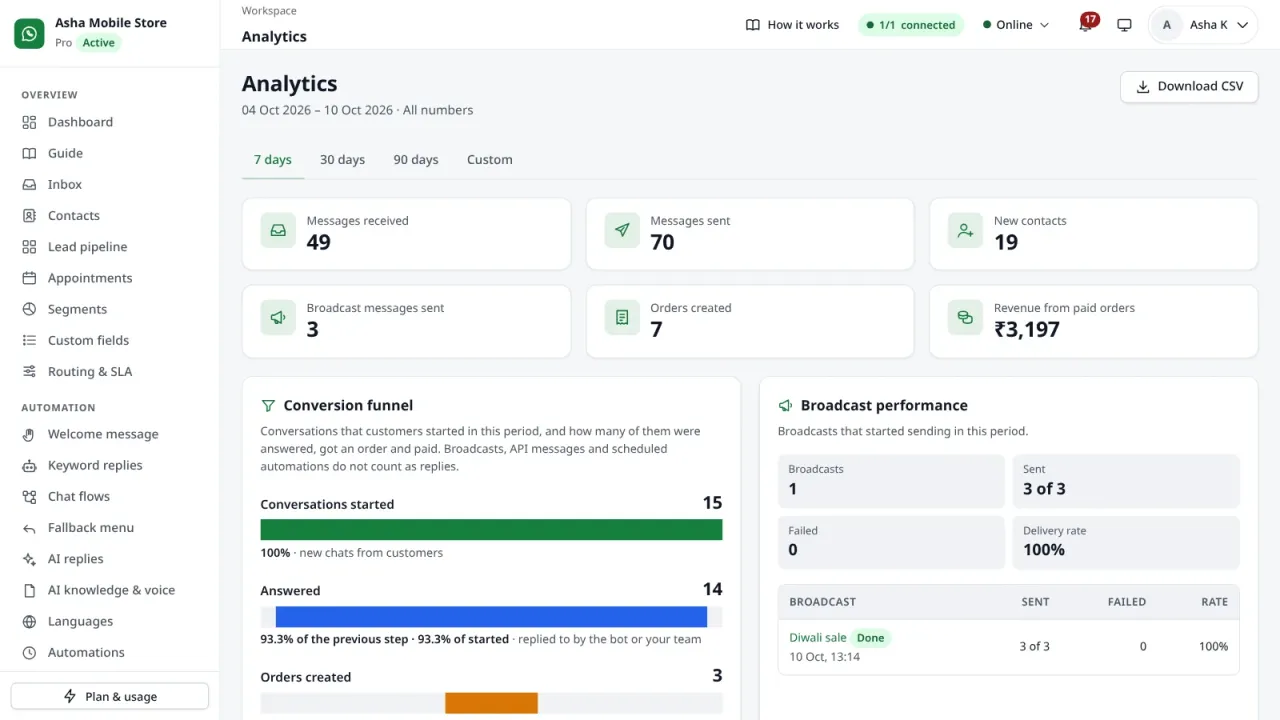Click the Messages received value 49
1280x720 pixels.
coord(319,242)
